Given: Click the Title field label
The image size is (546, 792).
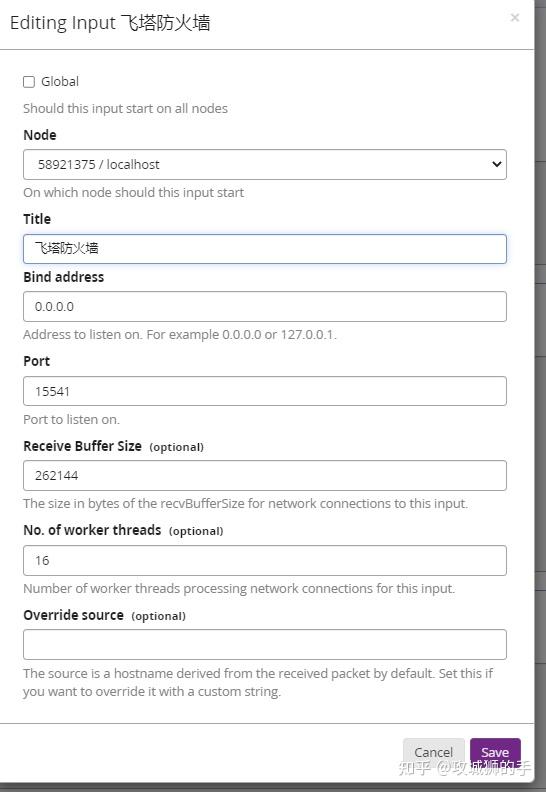Looking at the screenshot, I should point(37,219).
